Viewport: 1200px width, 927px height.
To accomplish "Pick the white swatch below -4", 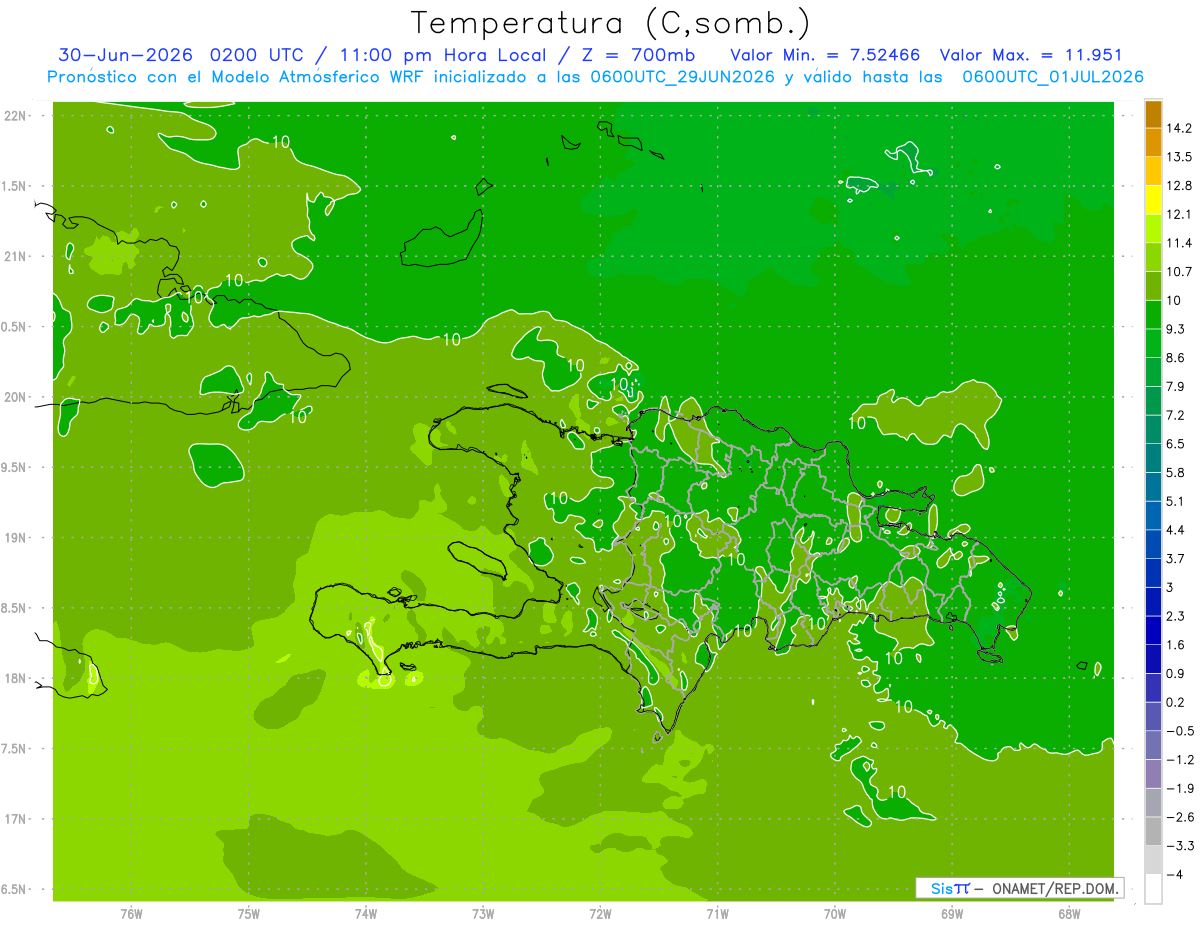I will 1153,888.
